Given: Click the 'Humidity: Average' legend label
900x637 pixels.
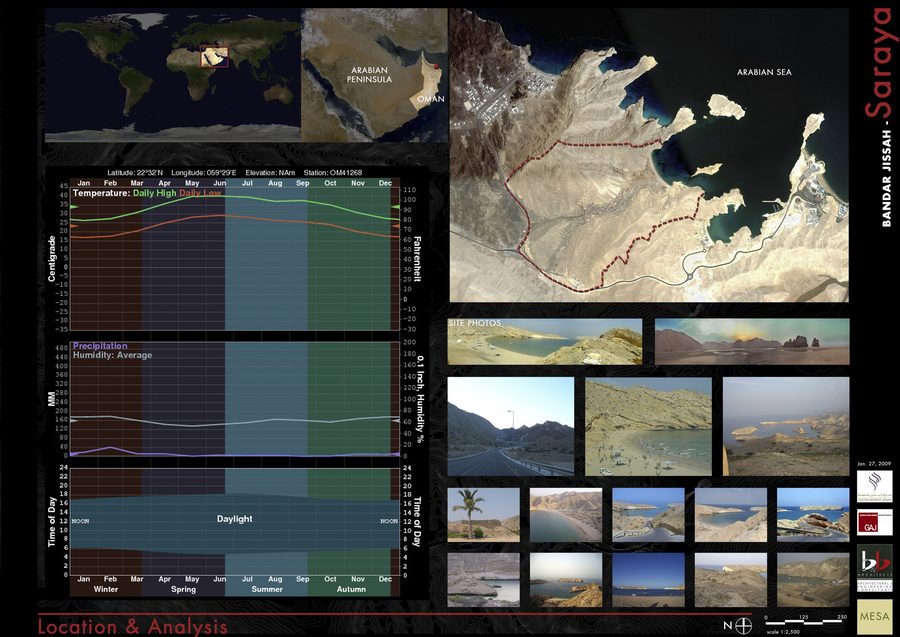Looking at the screenshot, I should pos(112,355).
